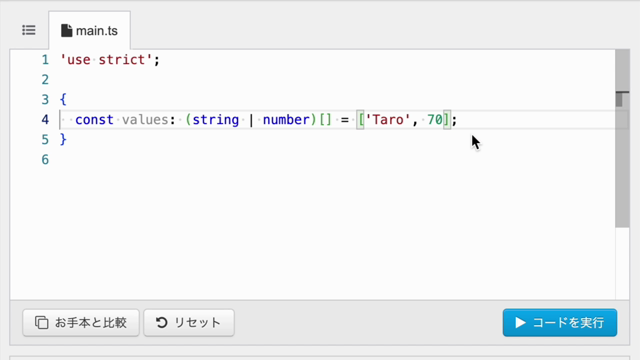Click the reset arrow icon in リセット
Viewport: 640px width, 360px height.
[162, 322]
